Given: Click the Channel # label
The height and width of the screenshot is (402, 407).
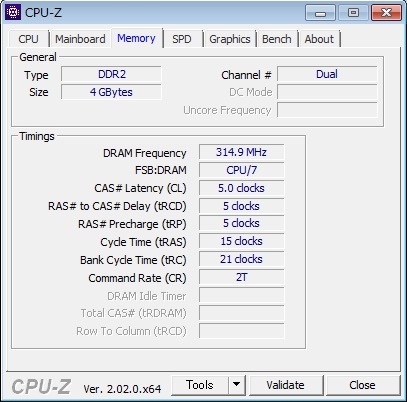Looking at the screenshot, I should pos(247,75).
